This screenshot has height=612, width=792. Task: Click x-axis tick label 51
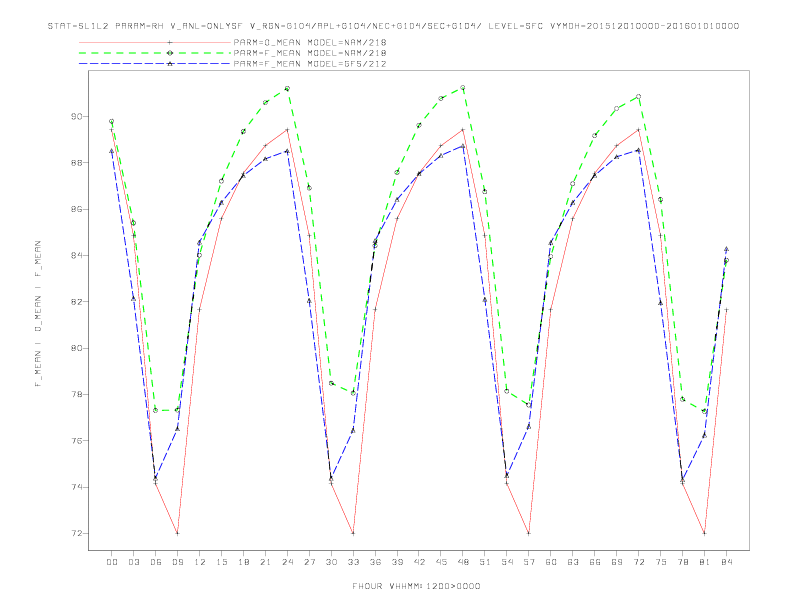coord(485,562)
